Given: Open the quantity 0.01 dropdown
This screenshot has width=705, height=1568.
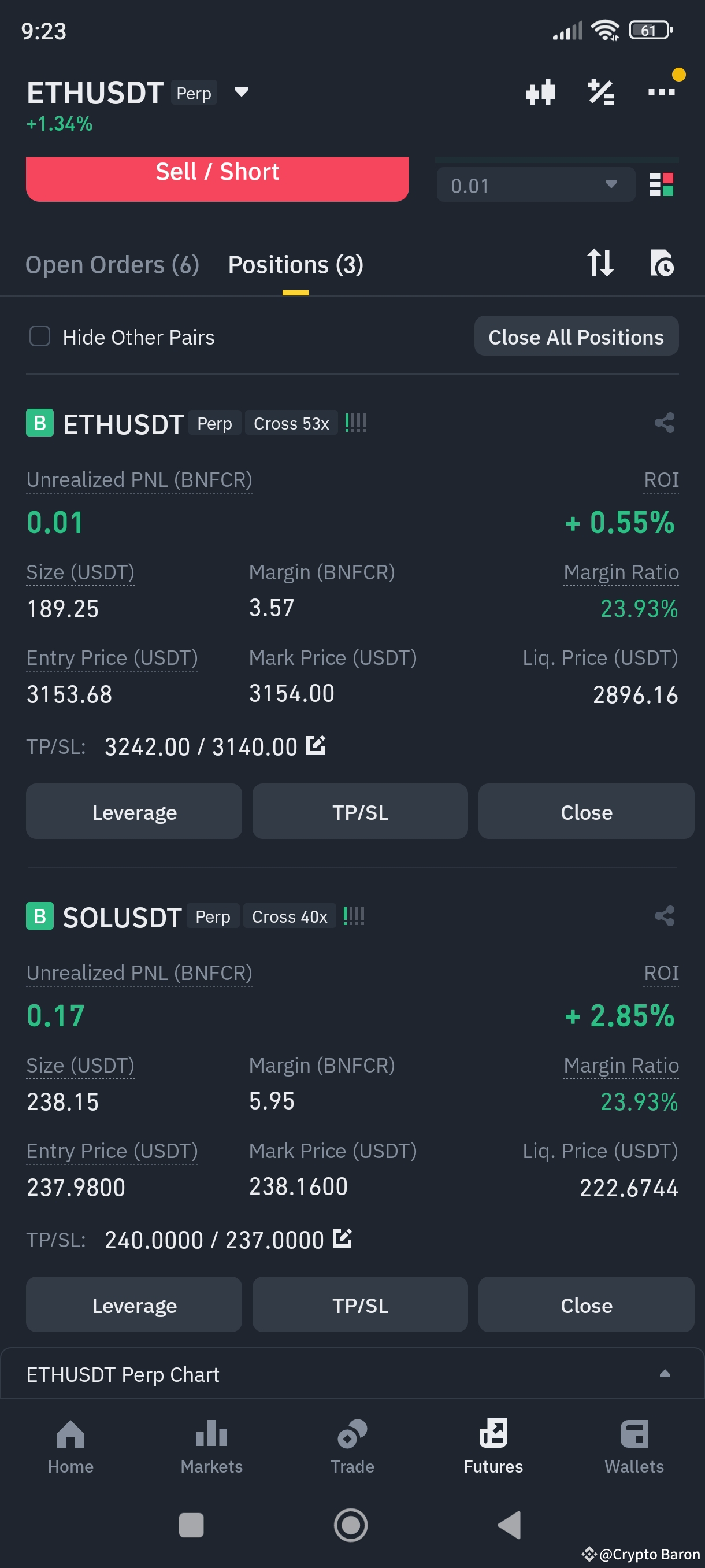Looking at the screenshot, I should (x=611, y=184).
